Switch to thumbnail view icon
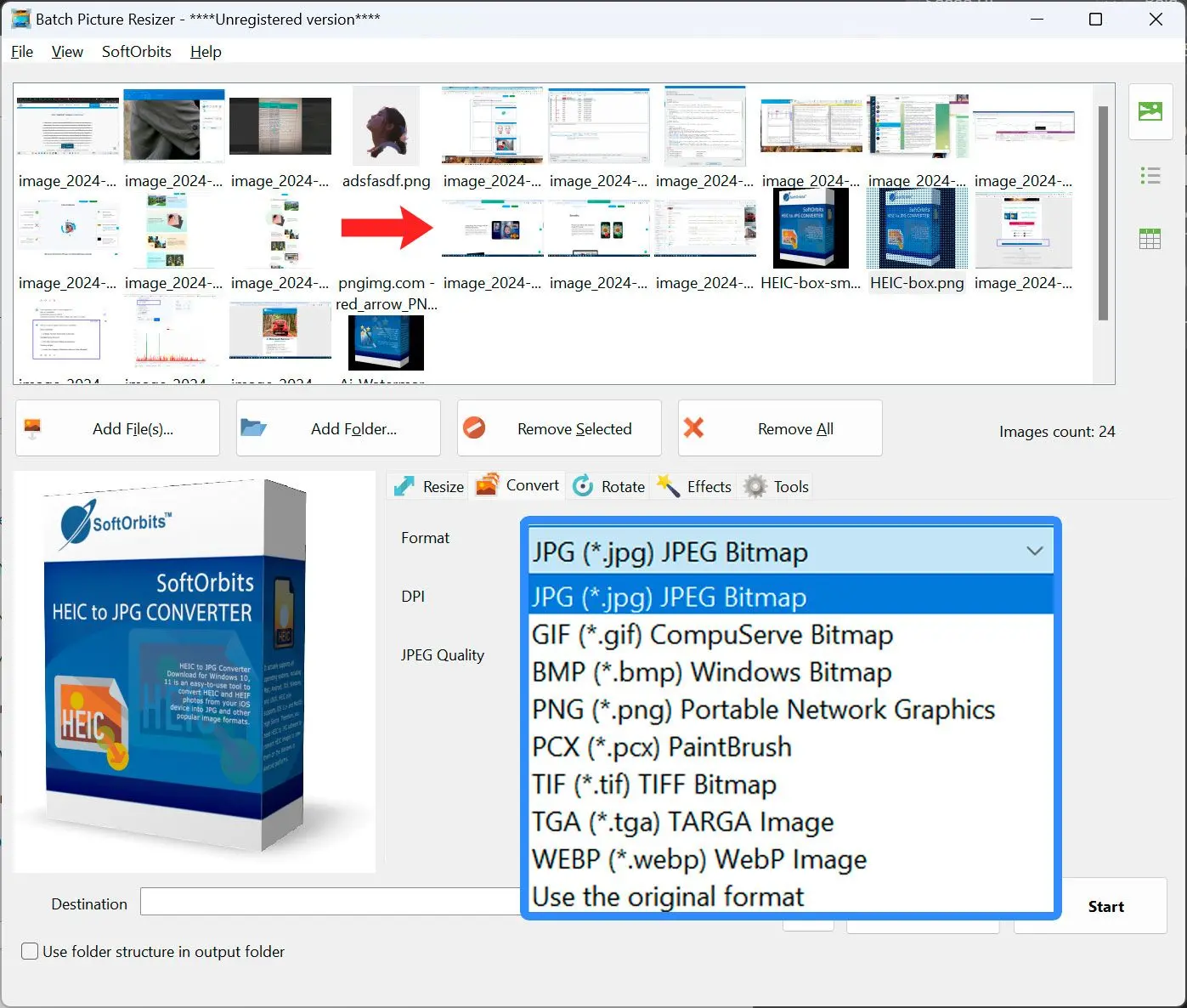This screenshot has height=1008, width=1187. coord(1150,111)
